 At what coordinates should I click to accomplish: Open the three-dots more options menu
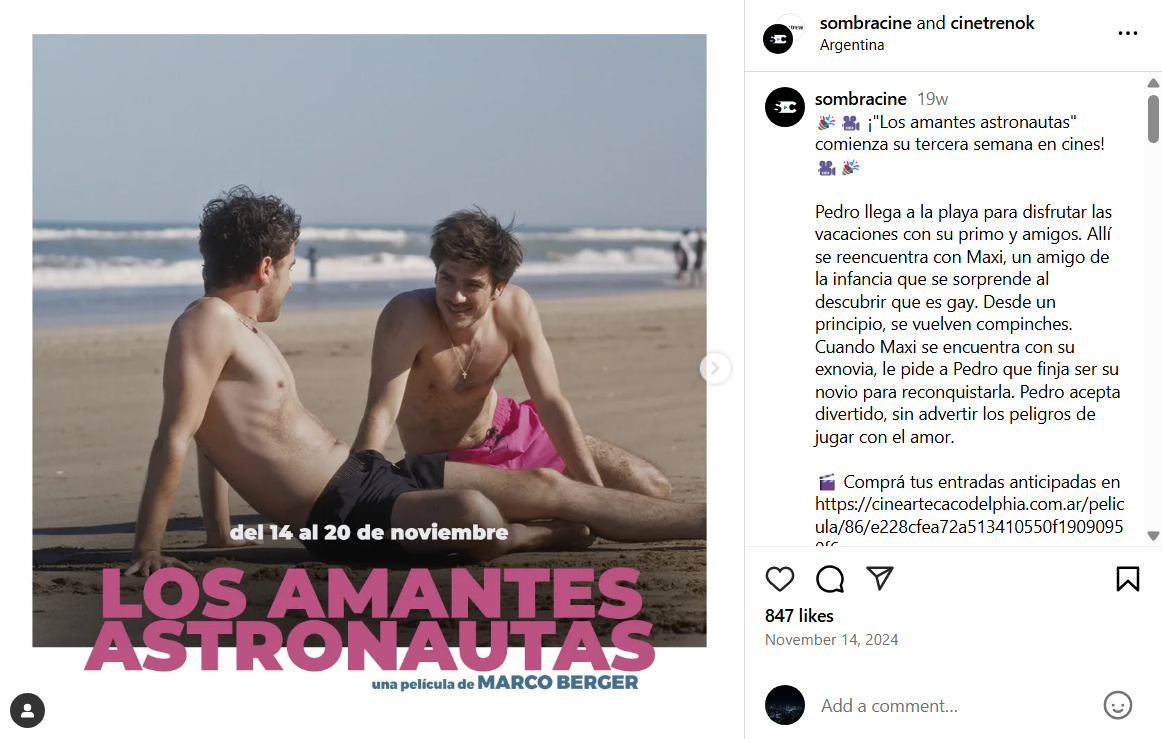click(x=1127, y=33)
